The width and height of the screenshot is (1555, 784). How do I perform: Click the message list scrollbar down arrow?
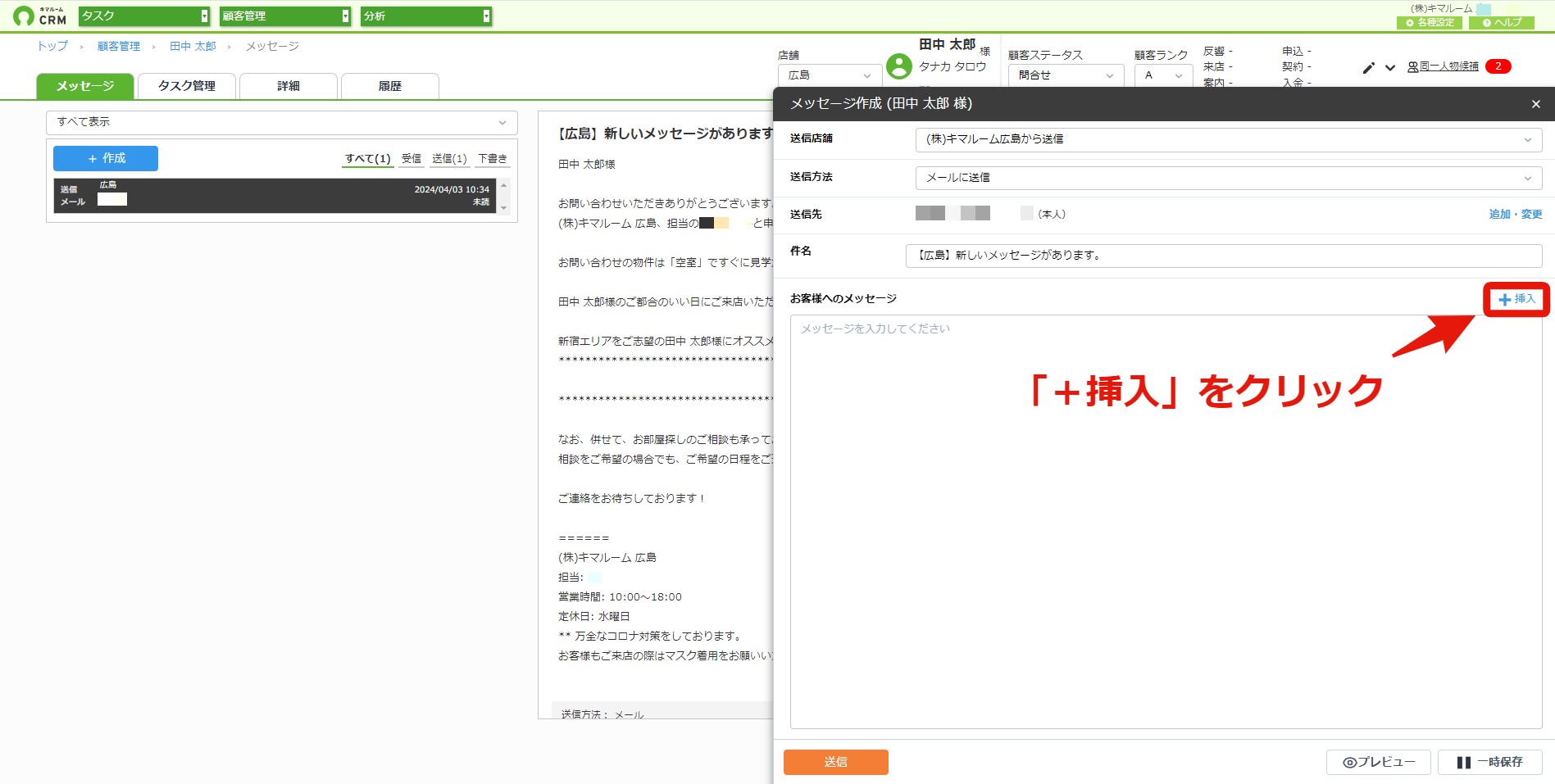click(504, 208)
